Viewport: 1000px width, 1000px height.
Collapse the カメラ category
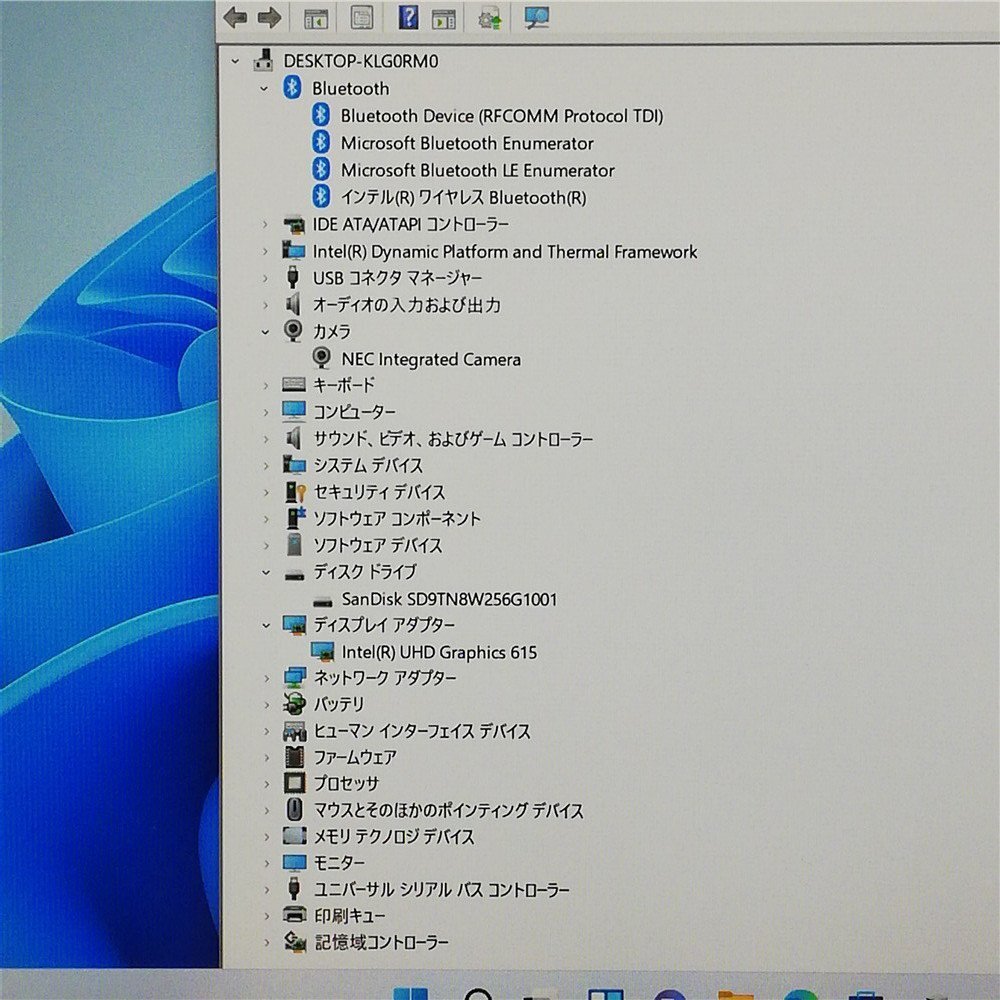tap(266, 332)
